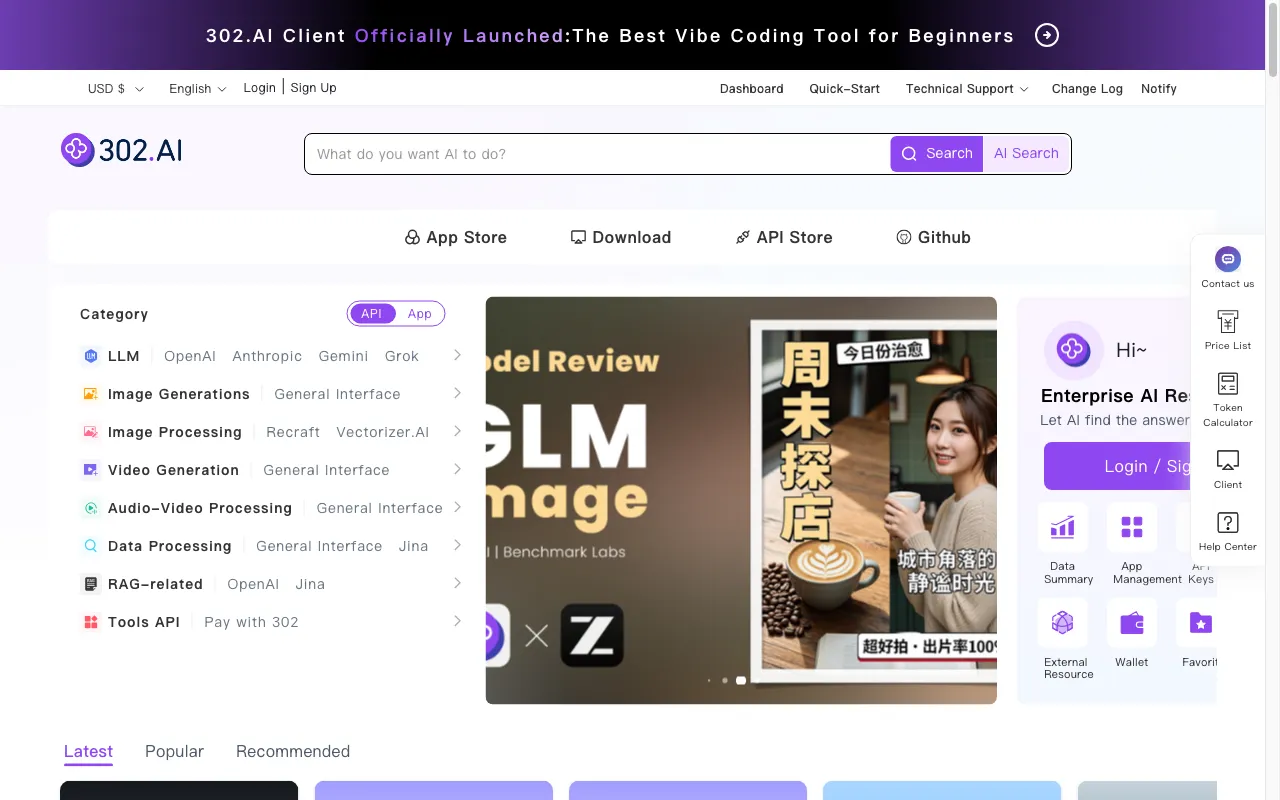Click the Video Generation category icon
The height and width of the screenshot is (800, 1280).
click(x=91, y=470)
